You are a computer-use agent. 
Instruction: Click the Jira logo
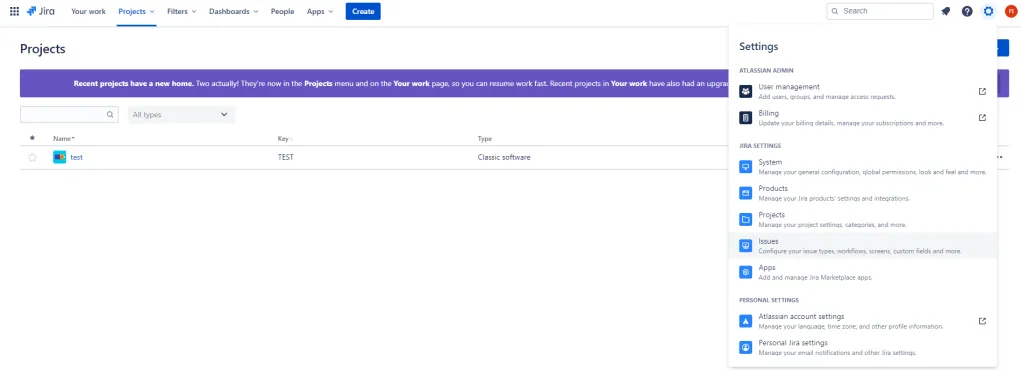click(40, 11)
